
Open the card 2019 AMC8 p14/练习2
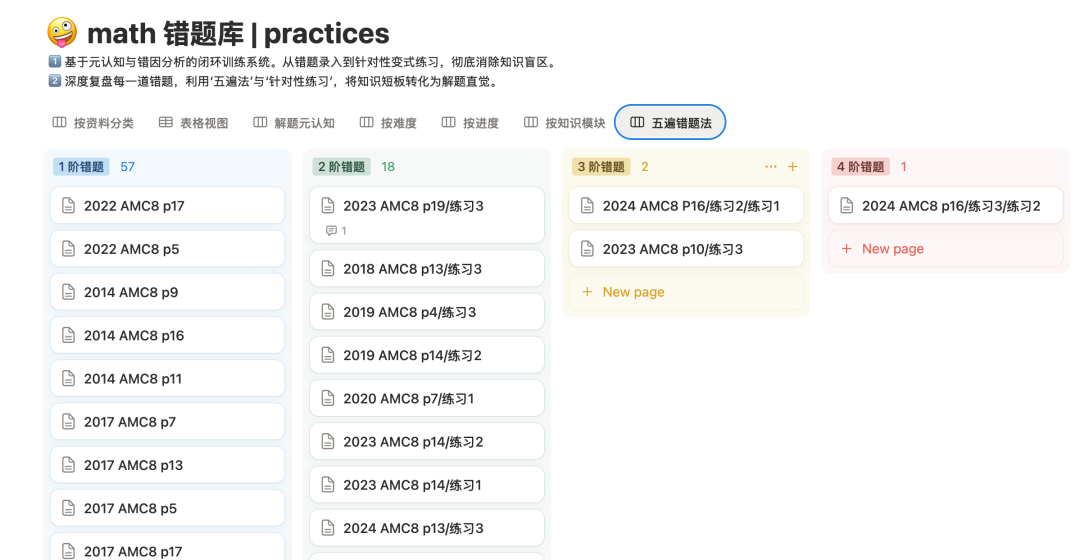tap(427, 355)
